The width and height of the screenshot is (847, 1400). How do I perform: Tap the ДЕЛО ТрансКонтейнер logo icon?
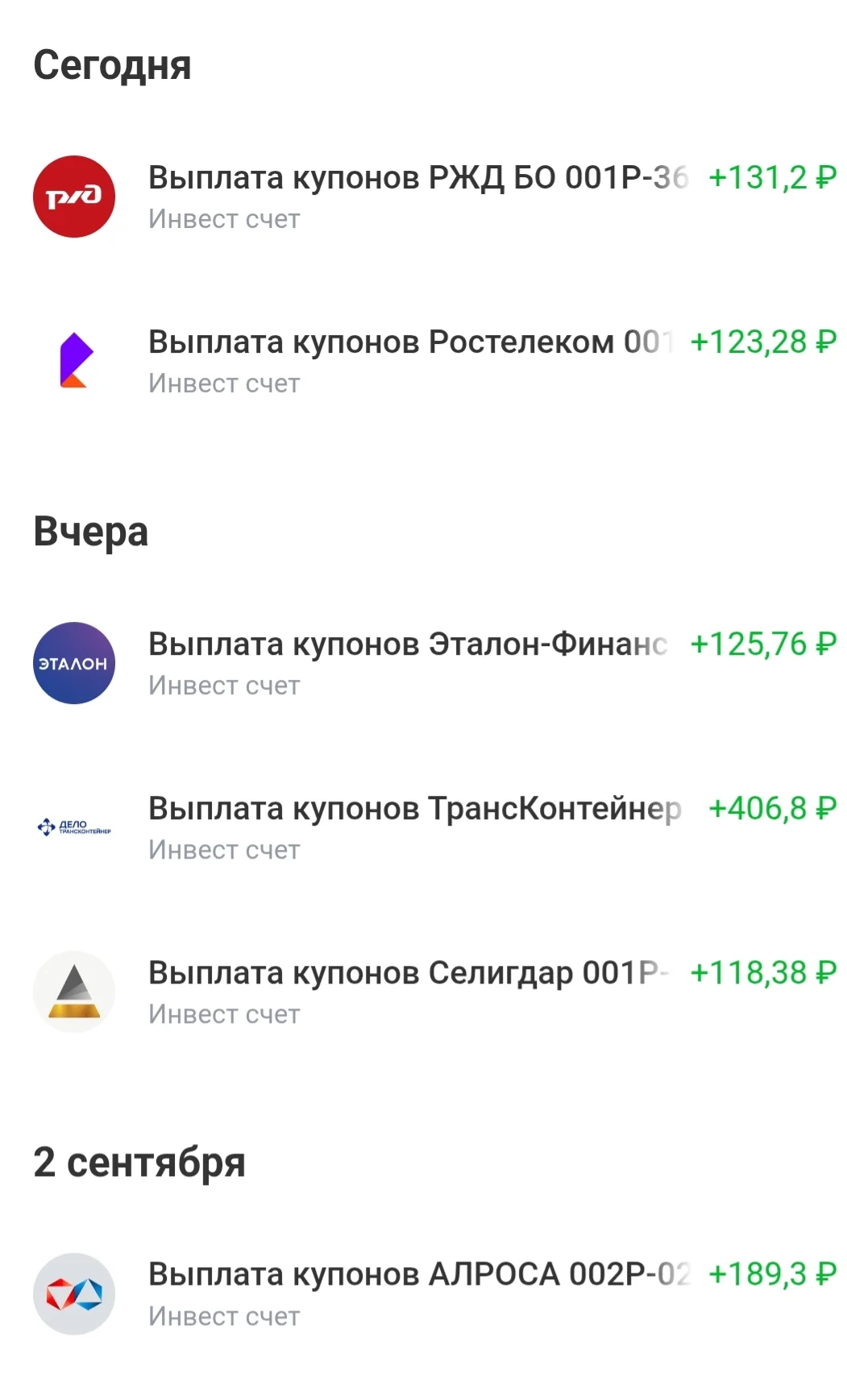click(74, 827)
